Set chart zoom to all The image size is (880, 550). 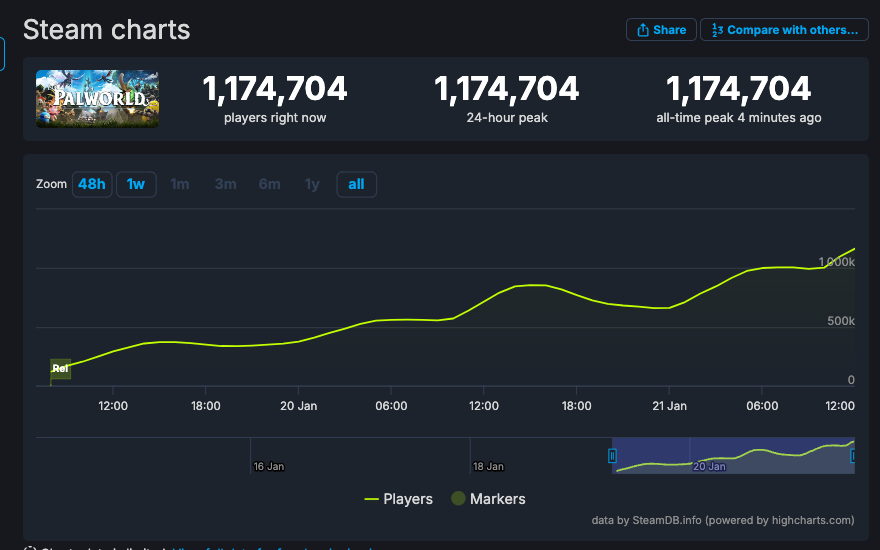[356, 184]
